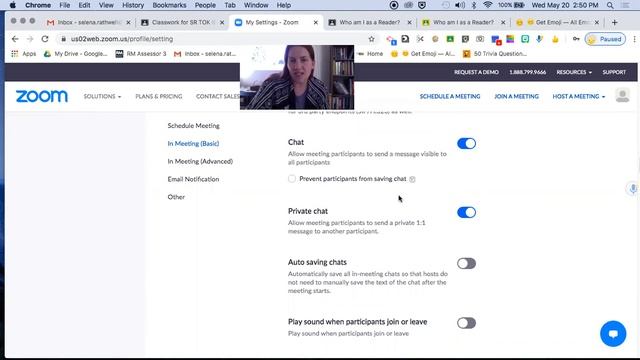Click the key password icon in toolbar

pos(576,39)
